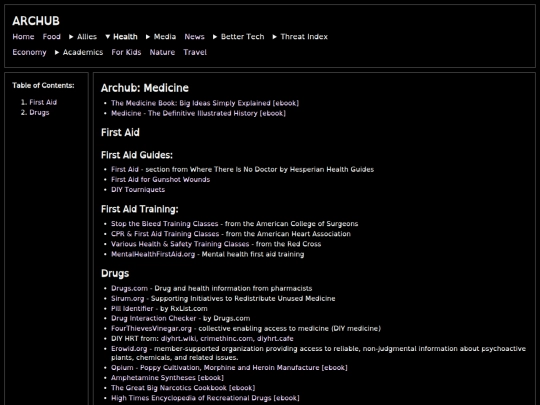Visit the Erowid.org link

pos(129,349)
